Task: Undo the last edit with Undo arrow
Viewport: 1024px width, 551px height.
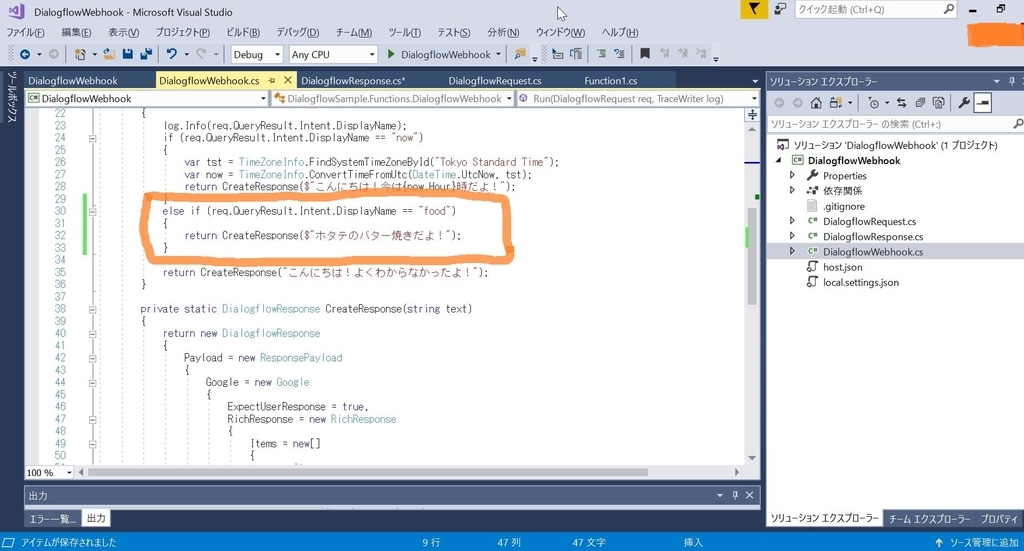Action: pyautogui.click(x=171, y=54)
